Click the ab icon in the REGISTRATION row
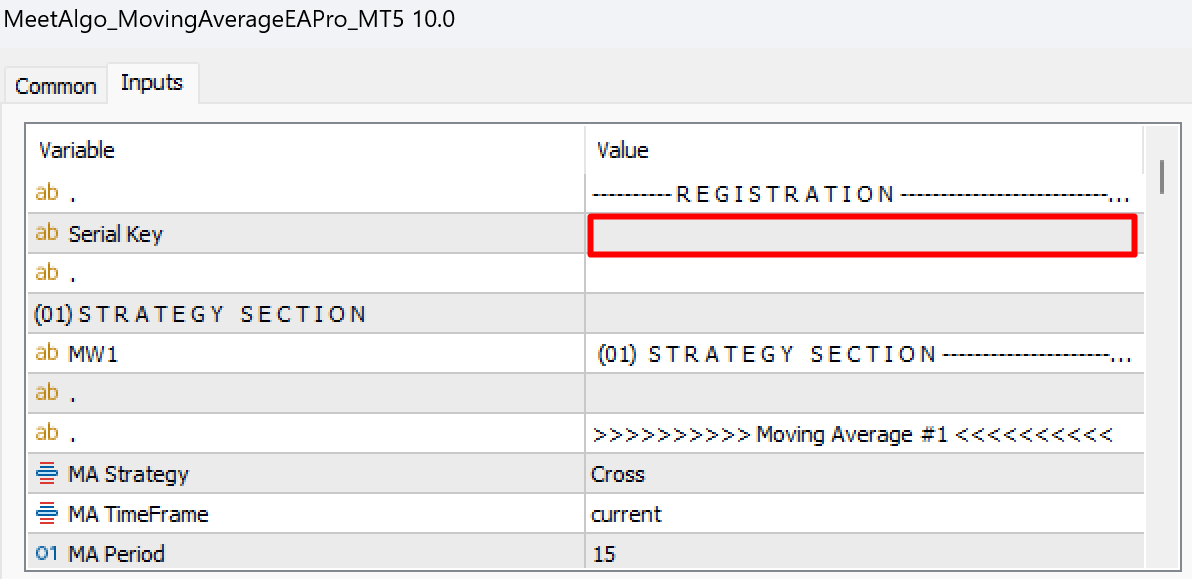 pyautogui.click(x=46, y=193)
